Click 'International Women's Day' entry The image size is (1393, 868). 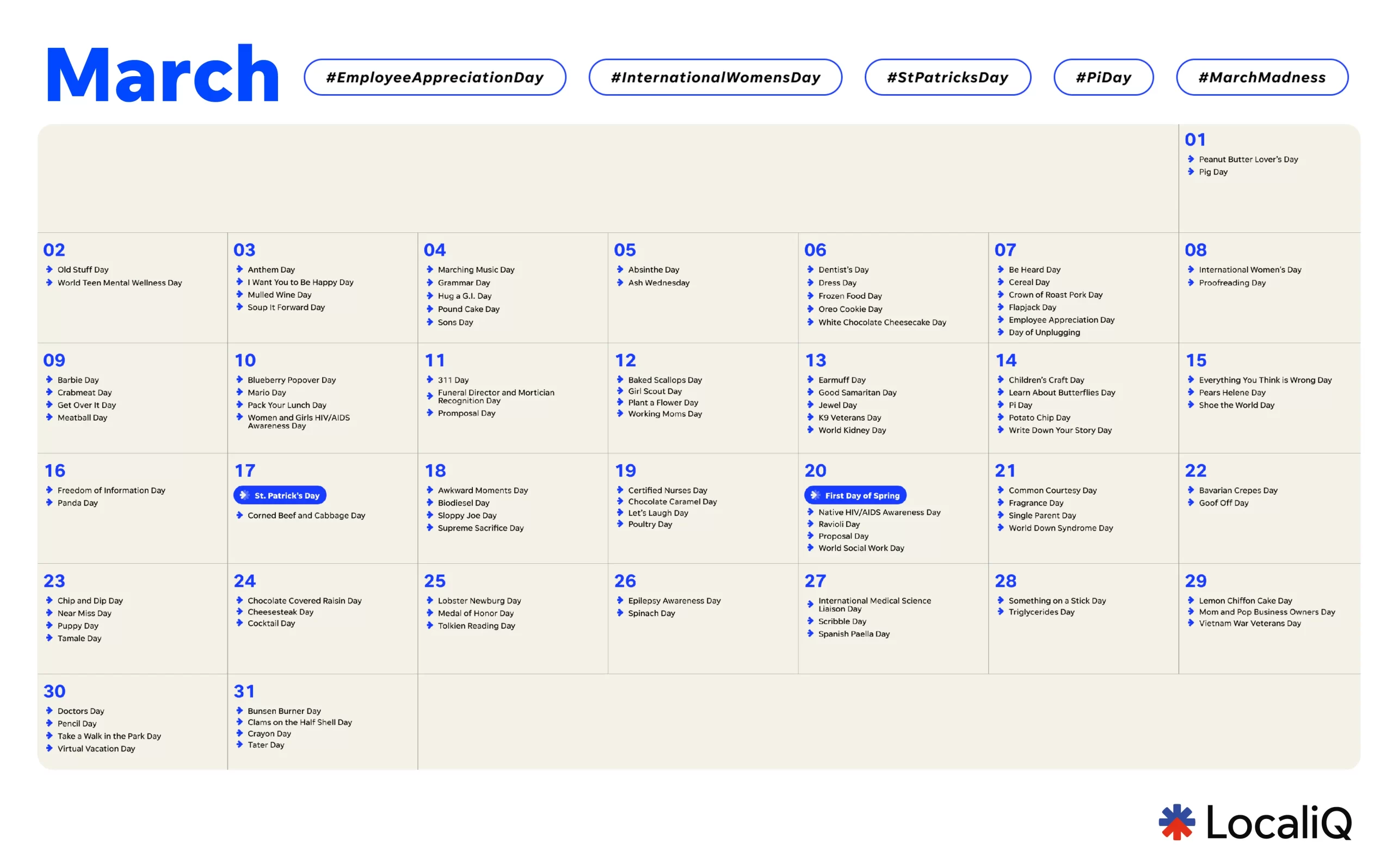tap(1250, 269)
